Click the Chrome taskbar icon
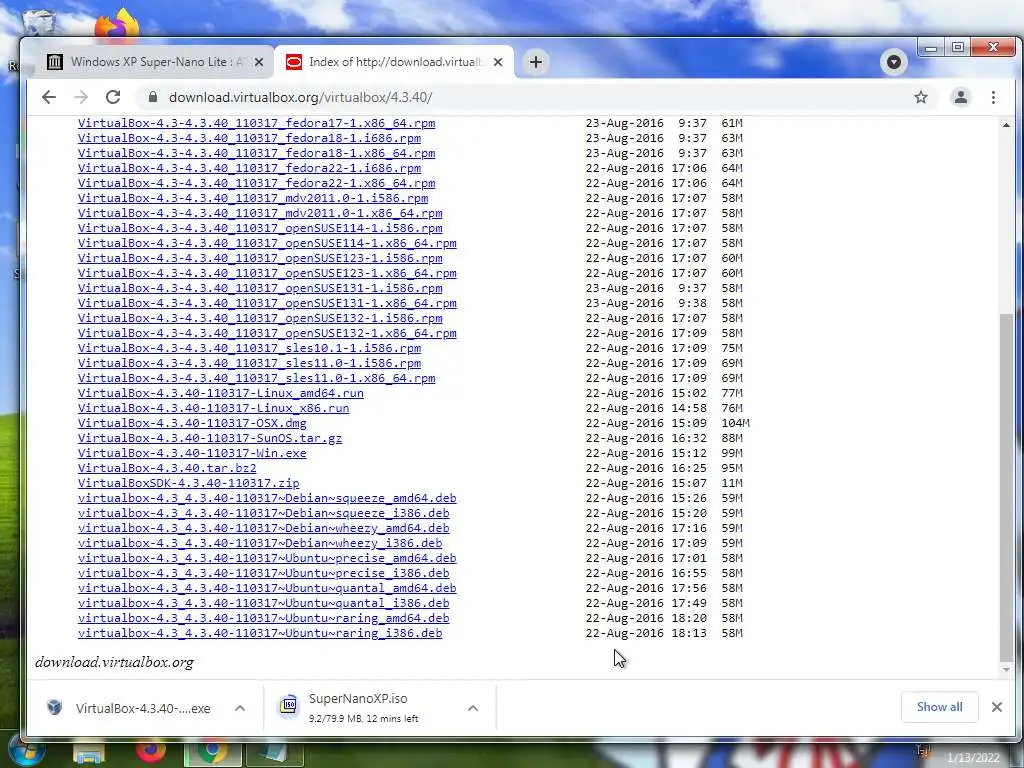Screen dimensions: 1024x768 coord(212,753)
